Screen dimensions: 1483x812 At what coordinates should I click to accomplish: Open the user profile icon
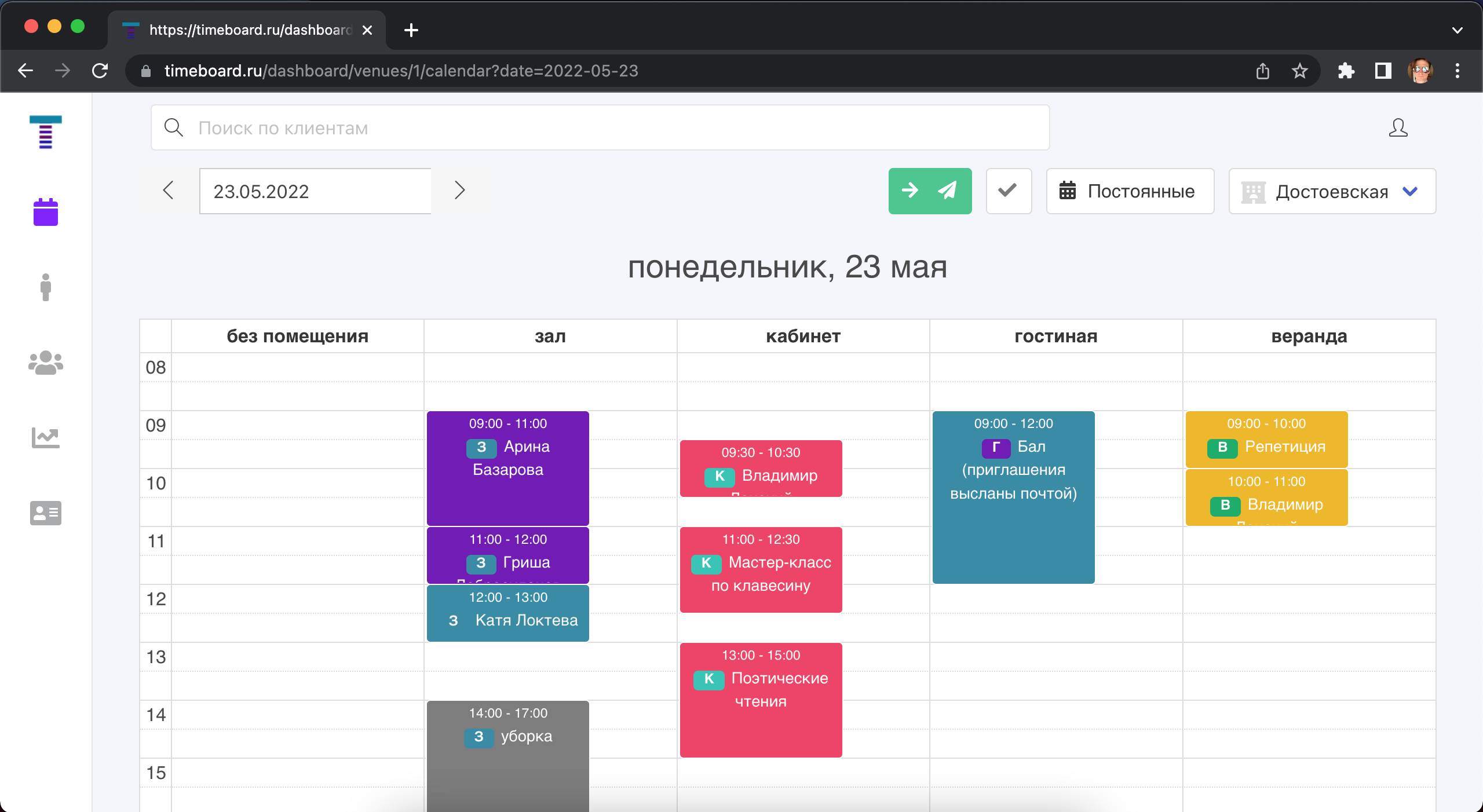coord(1398,128)
